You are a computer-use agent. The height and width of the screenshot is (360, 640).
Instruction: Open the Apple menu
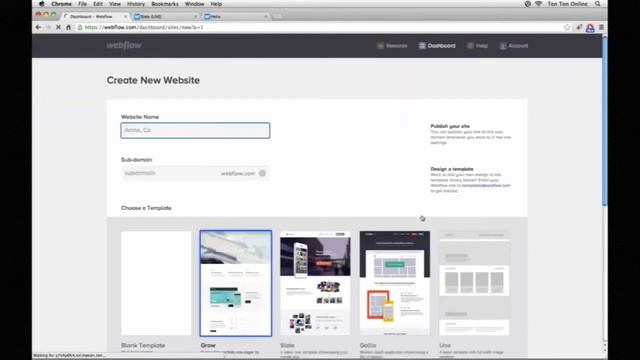click(41, 4)
